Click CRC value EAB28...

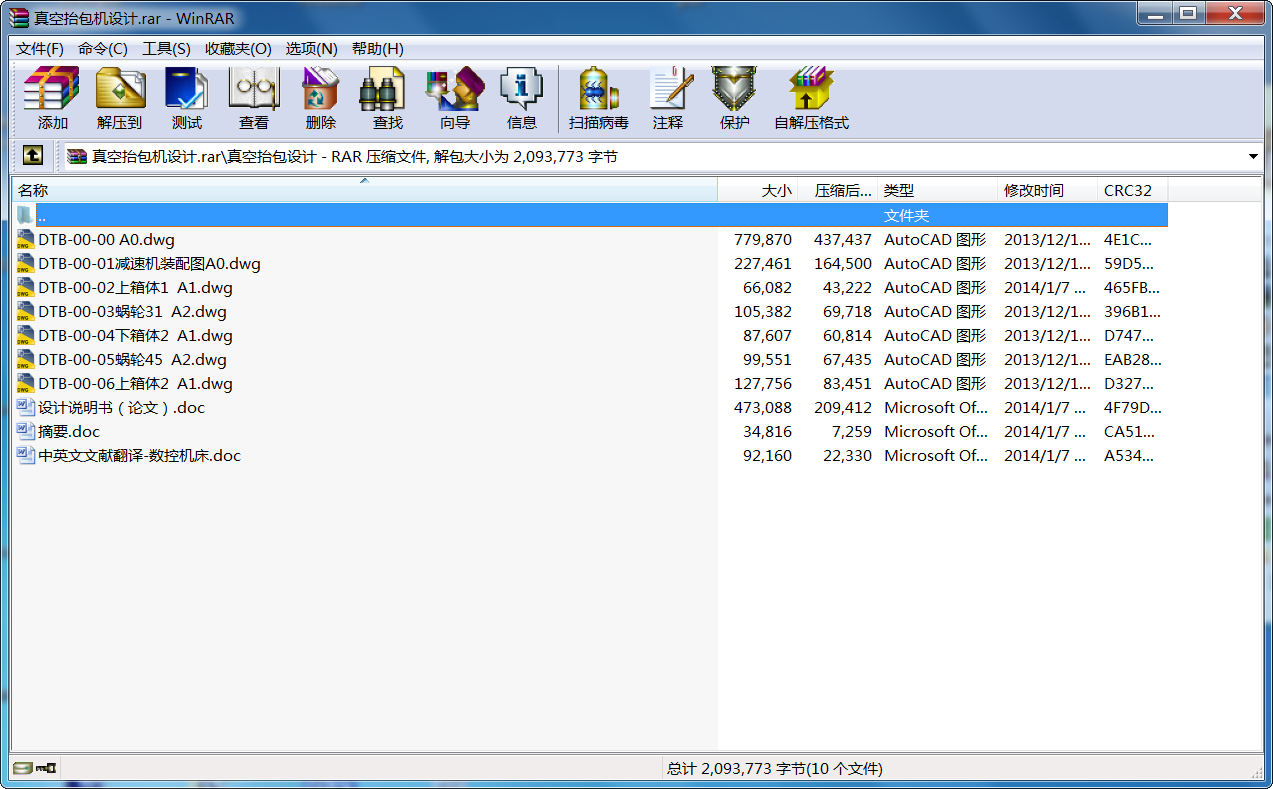1132,360
